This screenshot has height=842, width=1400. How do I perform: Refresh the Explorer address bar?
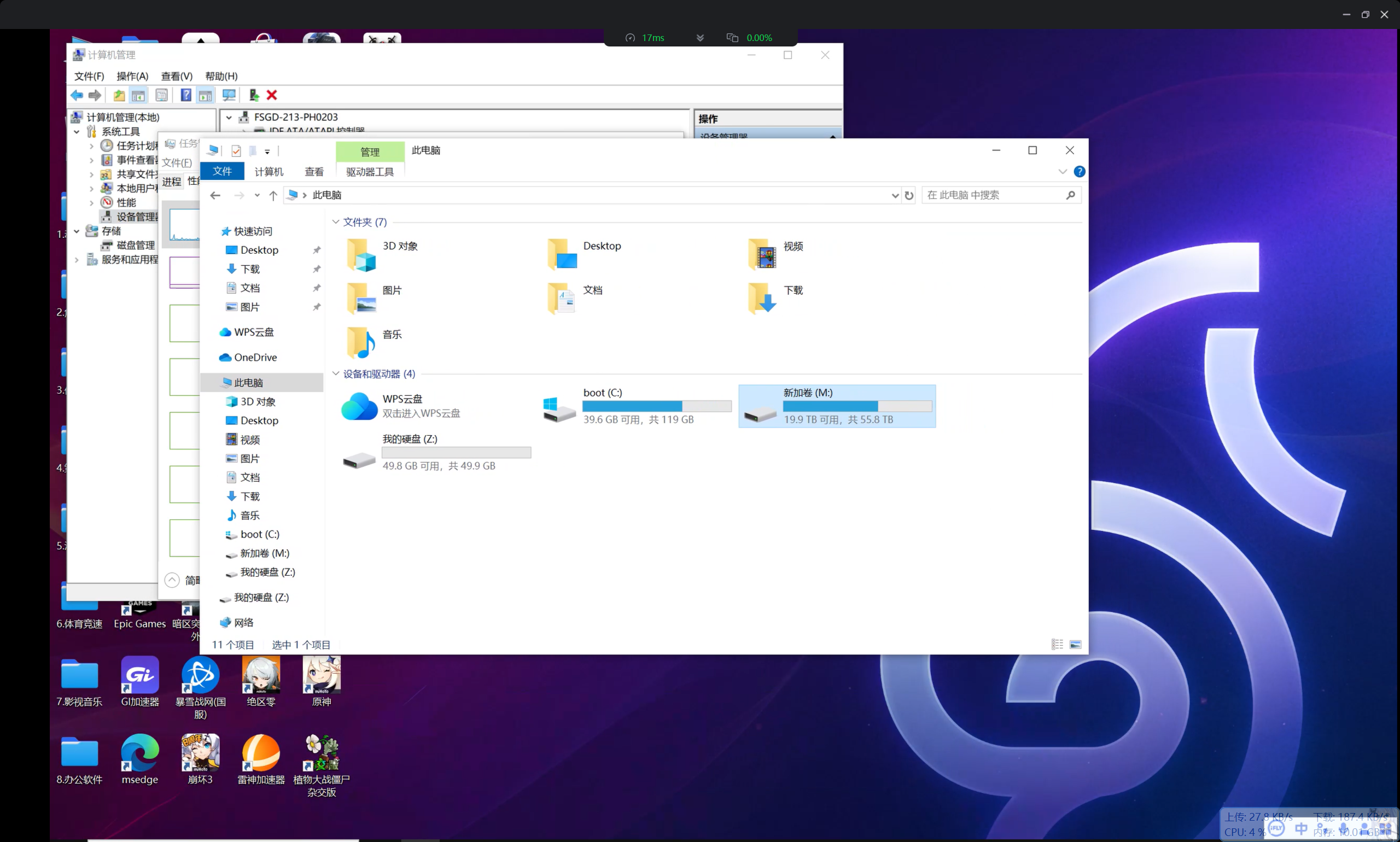coord(909,195)
